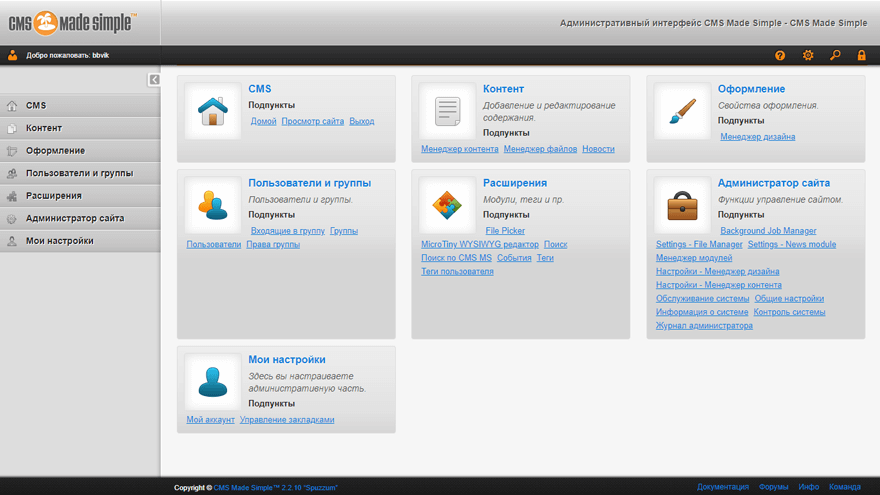880x495 pixels.
Task: Open Расширения sidebar menu item
Action: click(54, 196)
